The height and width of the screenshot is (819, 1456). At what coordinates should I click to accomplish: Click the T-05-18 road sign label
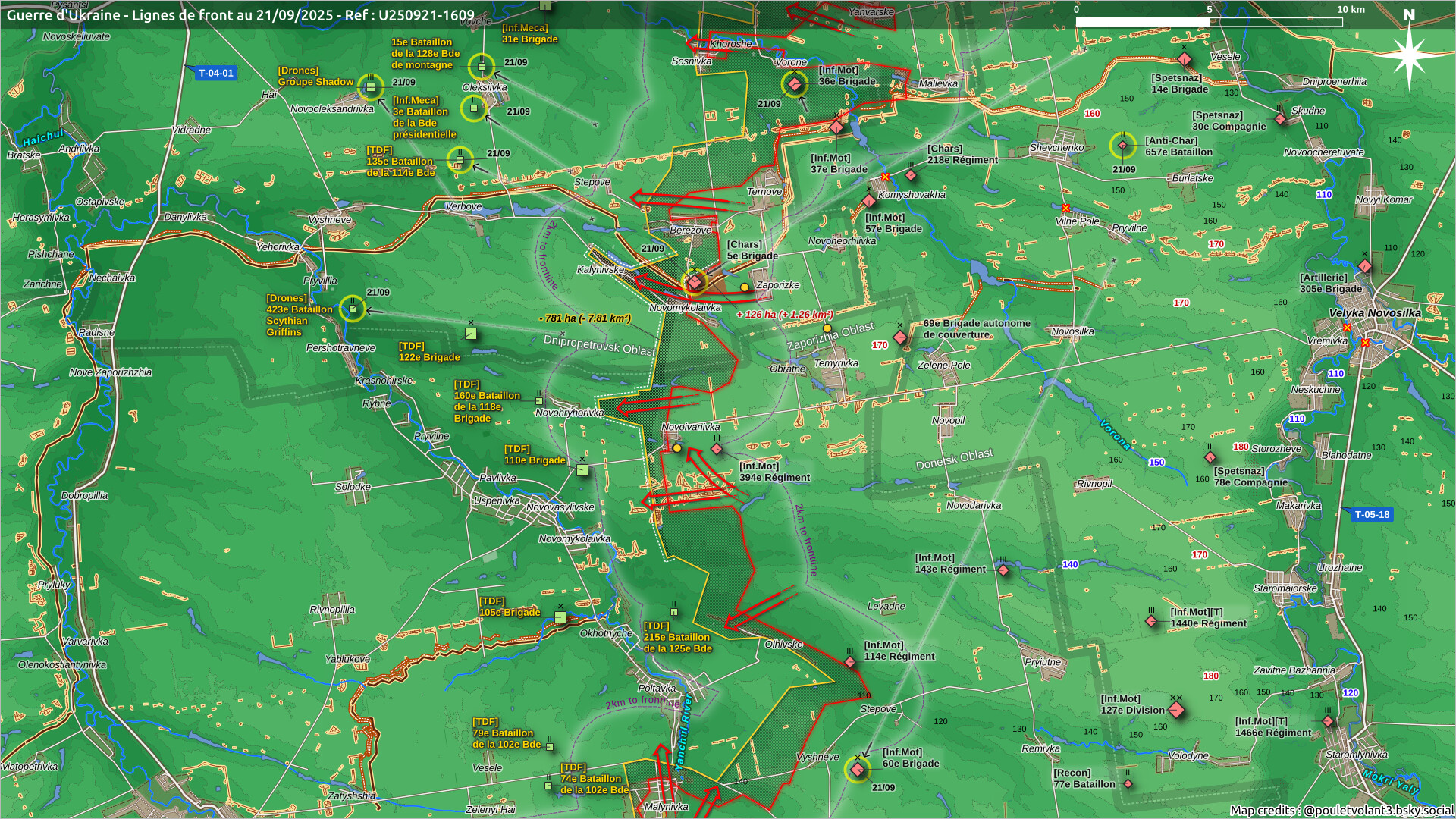[1372, 515]
